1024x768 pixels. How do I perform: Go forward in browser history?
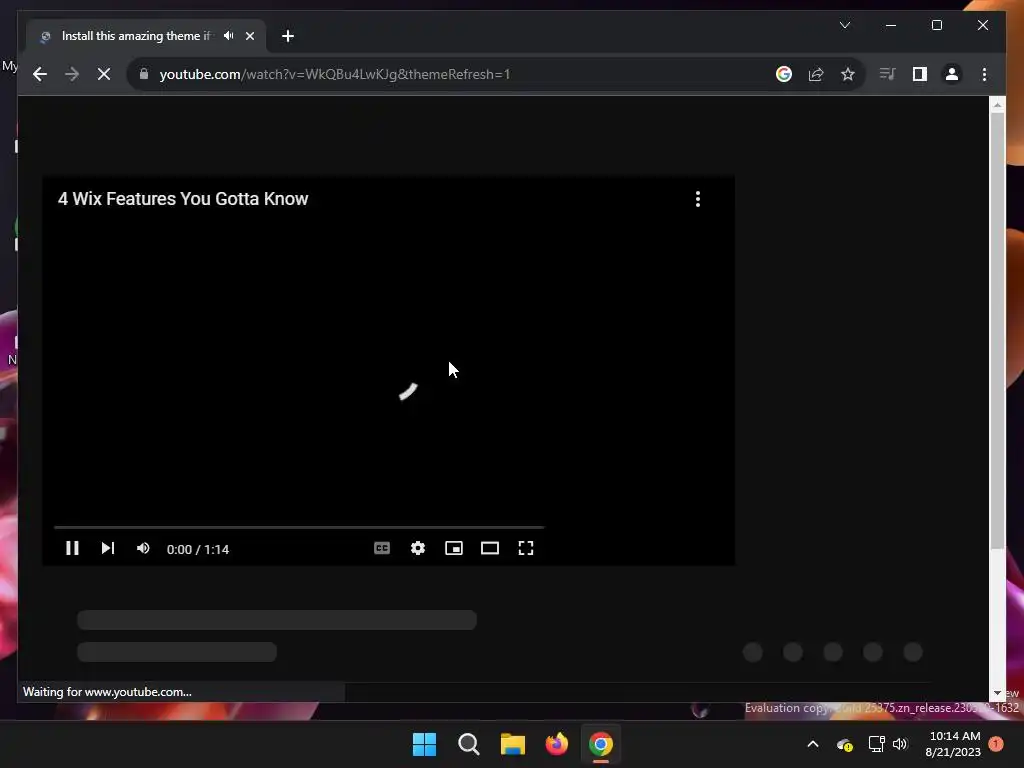click(72, 74)
